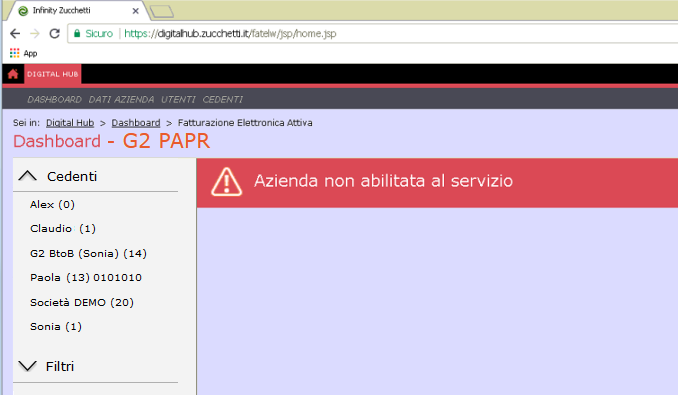
Task: Select cedente G2 BtoB (Sonia) (14)
Action: [88, 253]
